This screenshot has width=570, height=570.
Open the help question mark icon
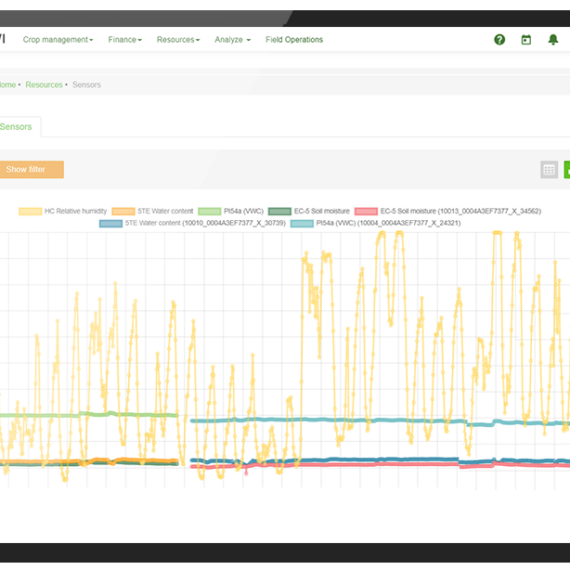pyautogui.click(x=499, y=40)
